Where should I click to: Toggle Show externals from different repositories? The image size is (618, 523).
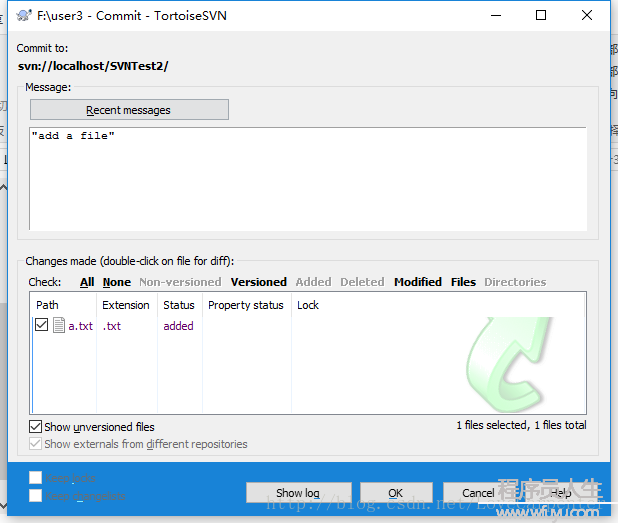[35, 444]
